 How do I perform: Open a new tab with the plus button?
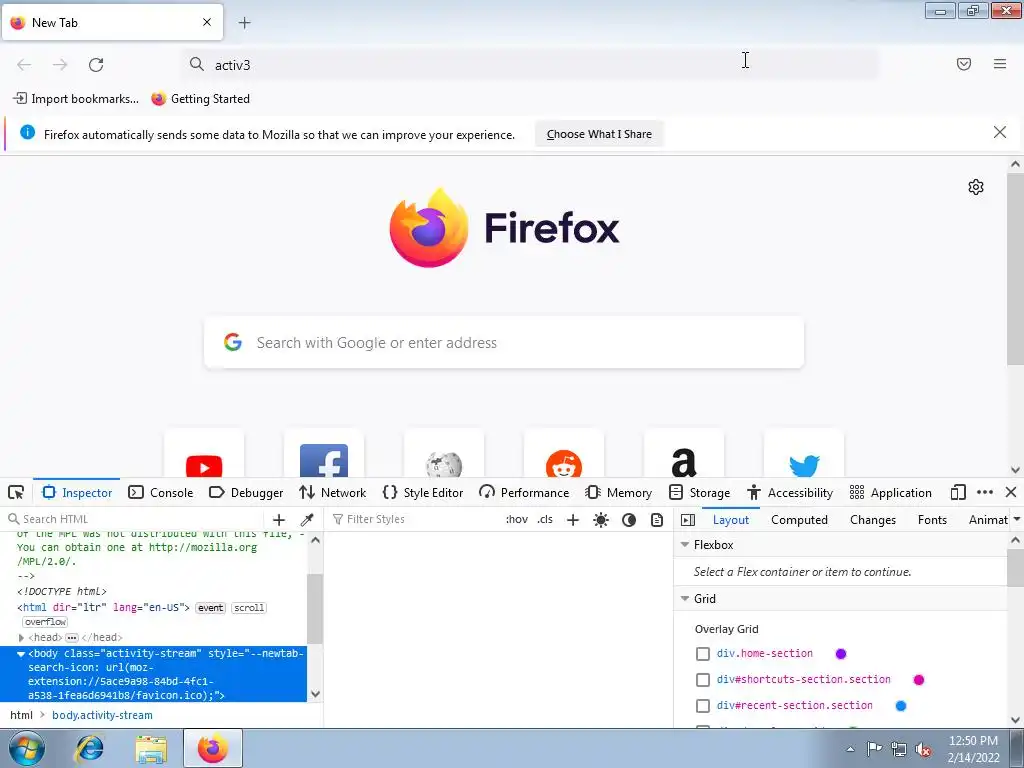pyautogui.click(x=244, y=23)
